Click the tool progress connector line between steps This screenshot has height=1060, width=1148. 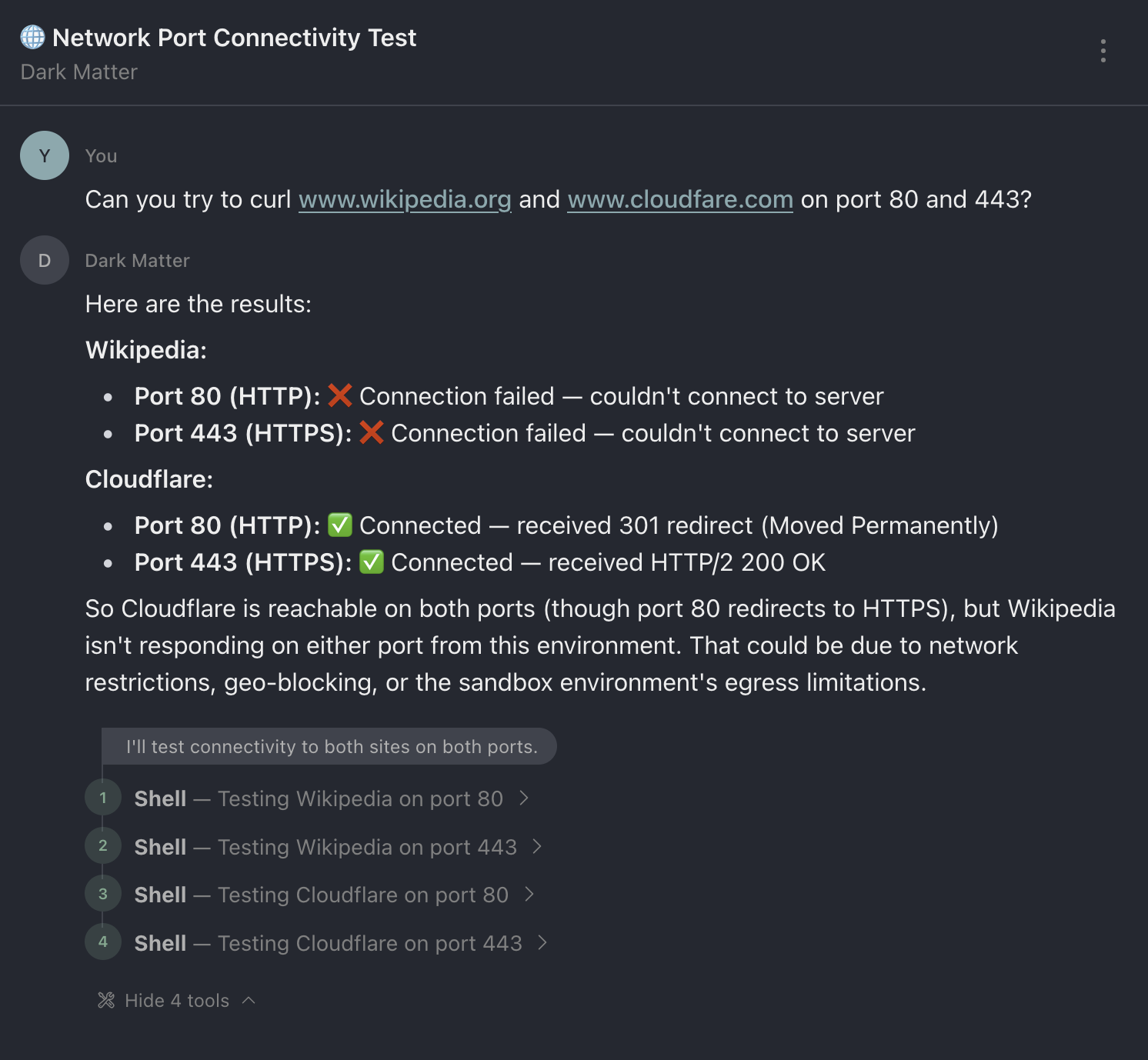102,823
